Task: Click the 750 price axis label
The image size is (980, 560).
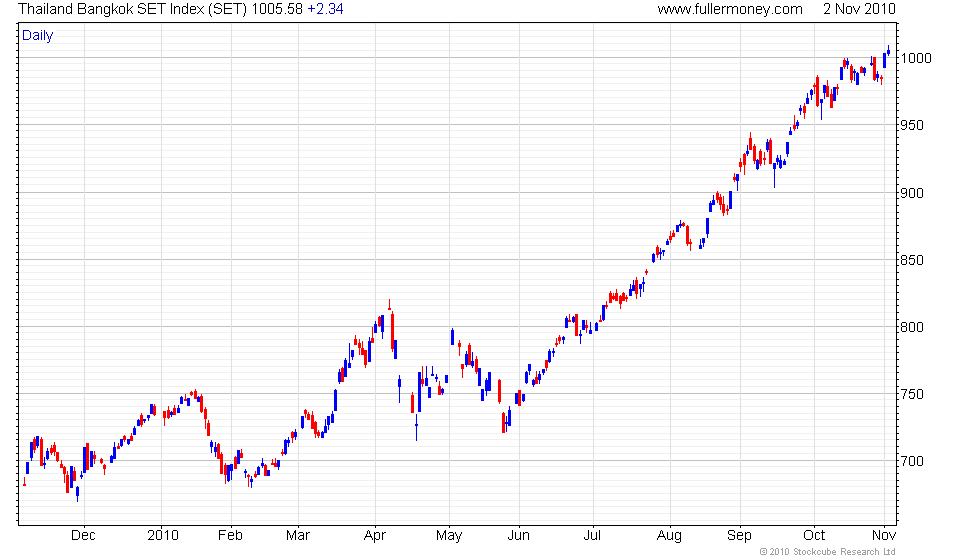Action: [x=911, y=394]
